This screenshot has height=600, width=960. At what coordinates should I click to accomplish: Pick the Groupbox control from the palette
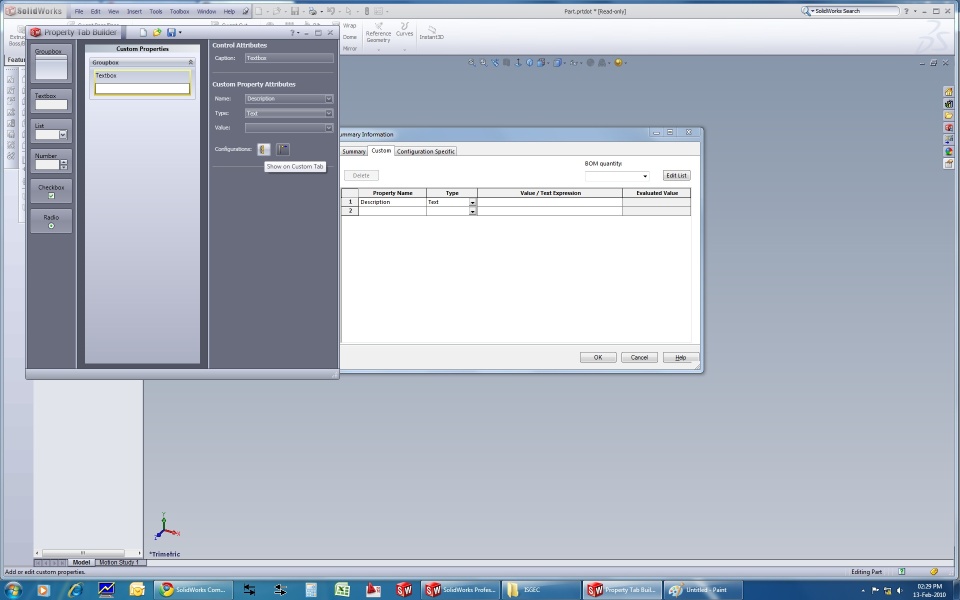51,64
